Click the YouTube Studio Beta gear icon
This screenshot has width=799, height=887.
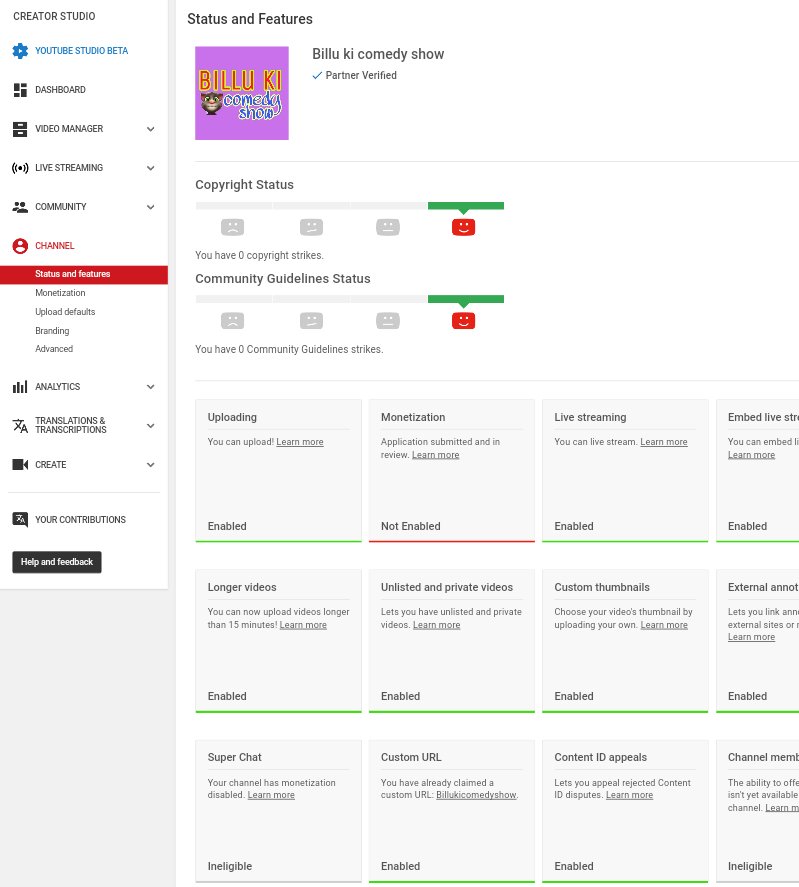pyautogui.click(x=20, y=51)
